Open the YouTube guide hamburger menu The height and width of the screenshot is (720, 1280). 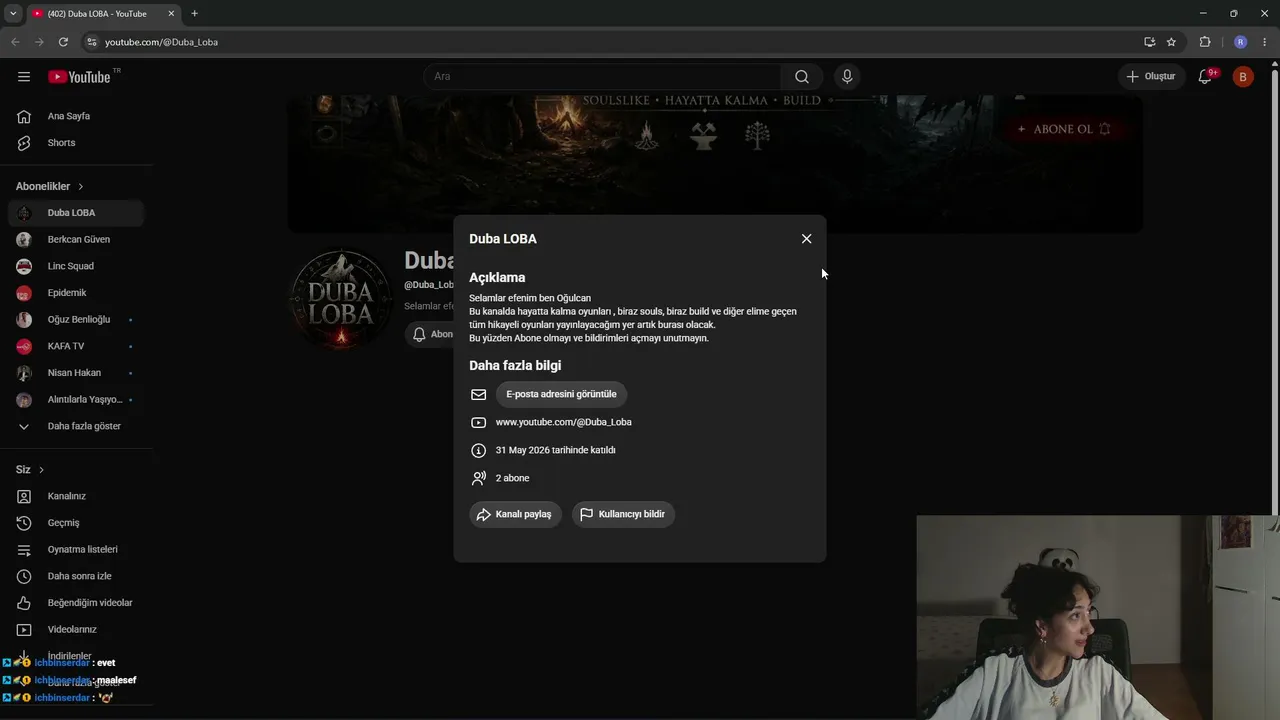click(x=24, y=77)
